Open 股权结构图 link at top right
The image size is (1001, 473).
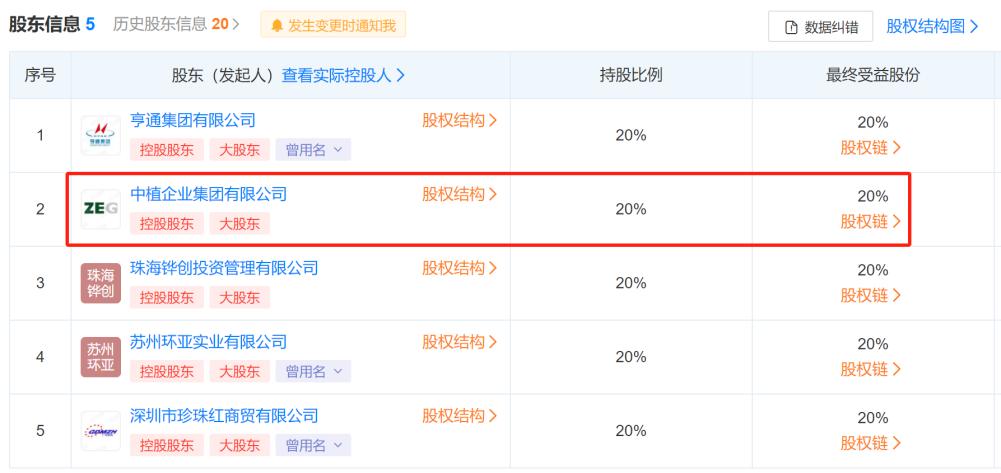932,25
